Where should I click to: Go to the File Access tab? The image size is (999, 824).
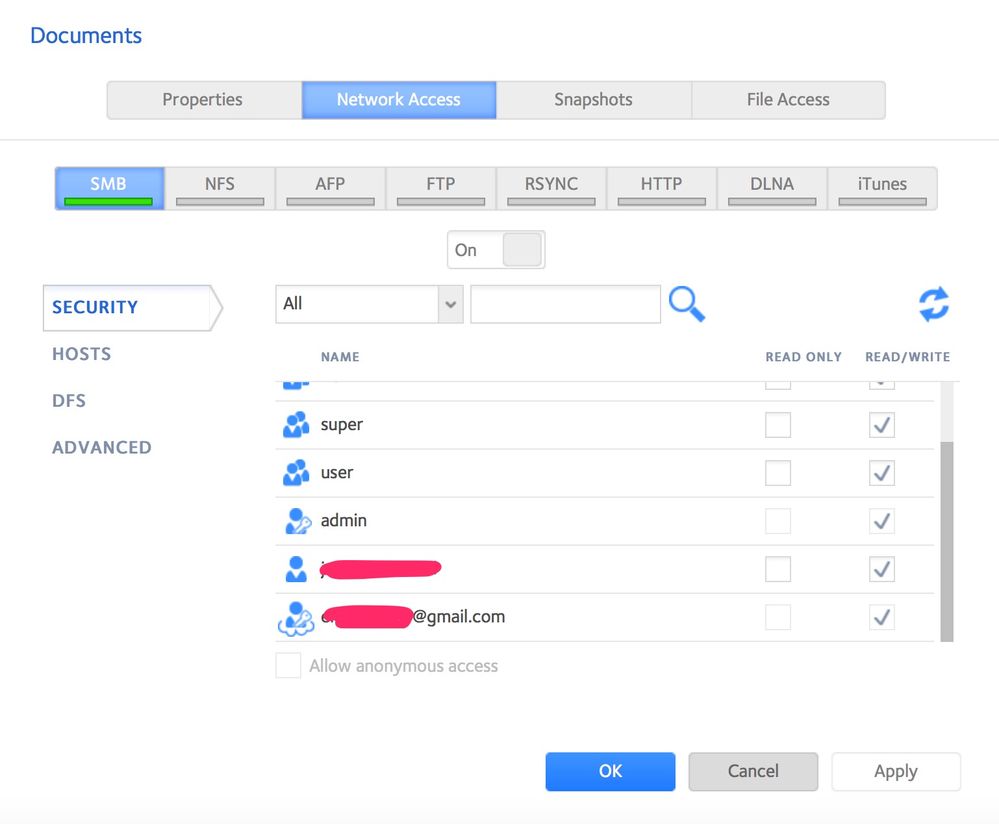788,100
